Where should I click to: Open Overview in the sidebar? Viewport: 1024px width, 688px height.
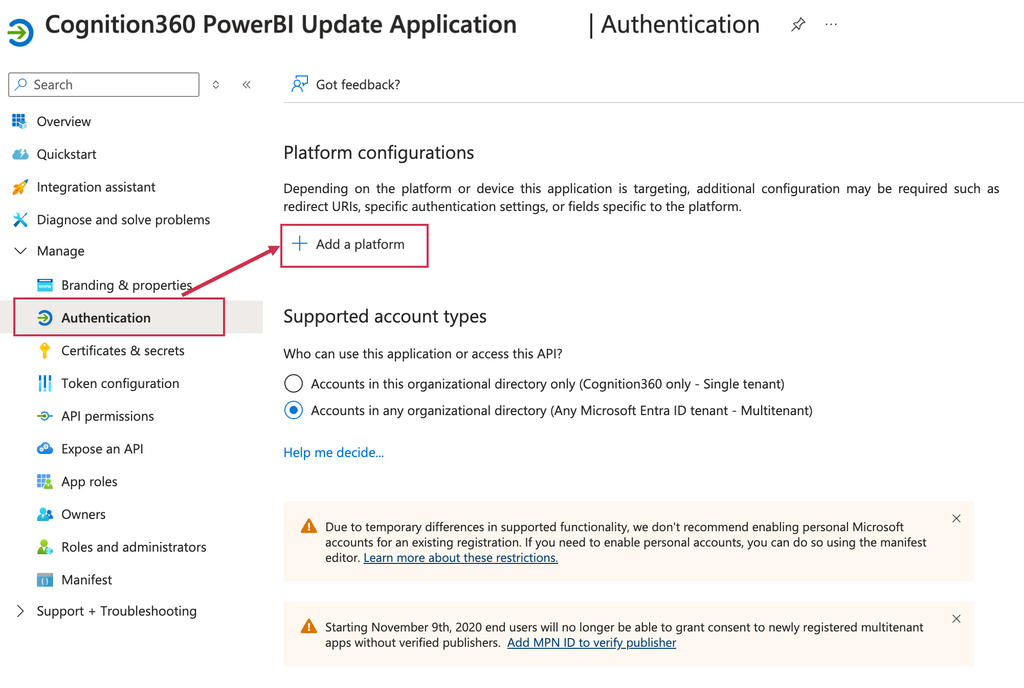coord(63,121)
